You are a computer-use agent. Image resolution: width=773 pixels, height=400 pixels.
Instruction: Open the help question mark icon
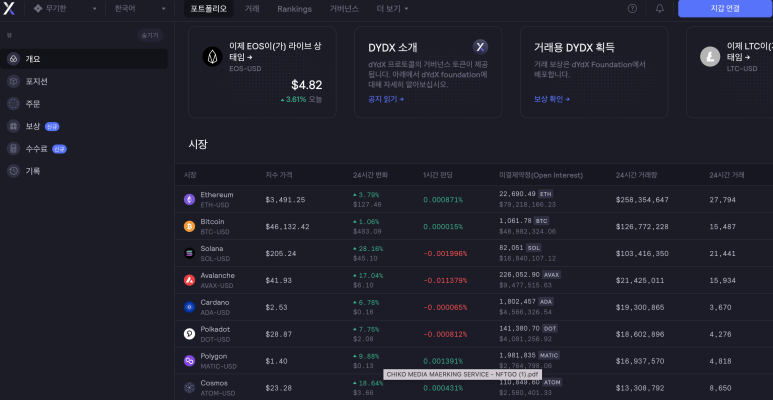(632, 8)
